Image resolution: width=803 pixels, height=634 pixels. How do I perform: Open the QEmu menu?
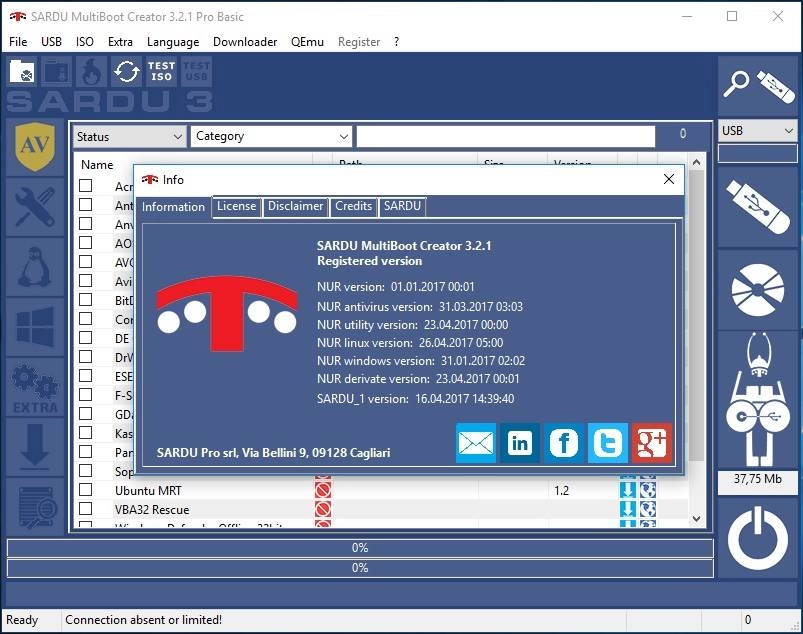307,41
